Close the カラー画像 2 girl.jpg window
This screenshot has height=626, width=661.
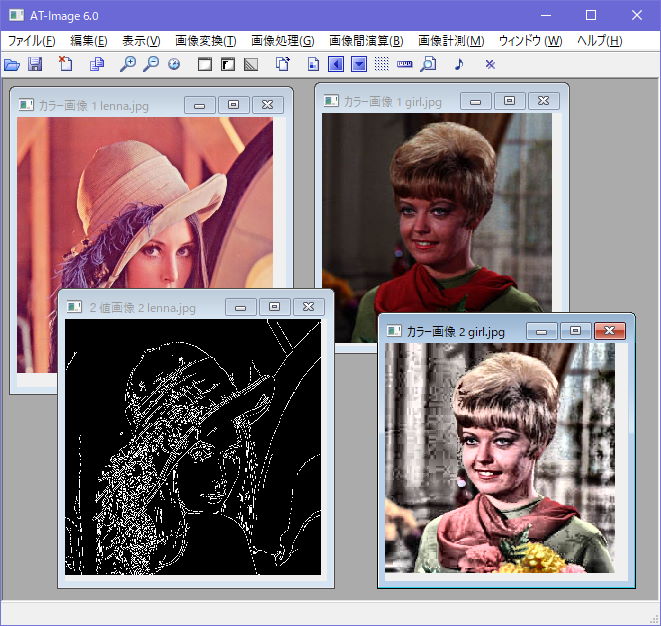(609, 331)
